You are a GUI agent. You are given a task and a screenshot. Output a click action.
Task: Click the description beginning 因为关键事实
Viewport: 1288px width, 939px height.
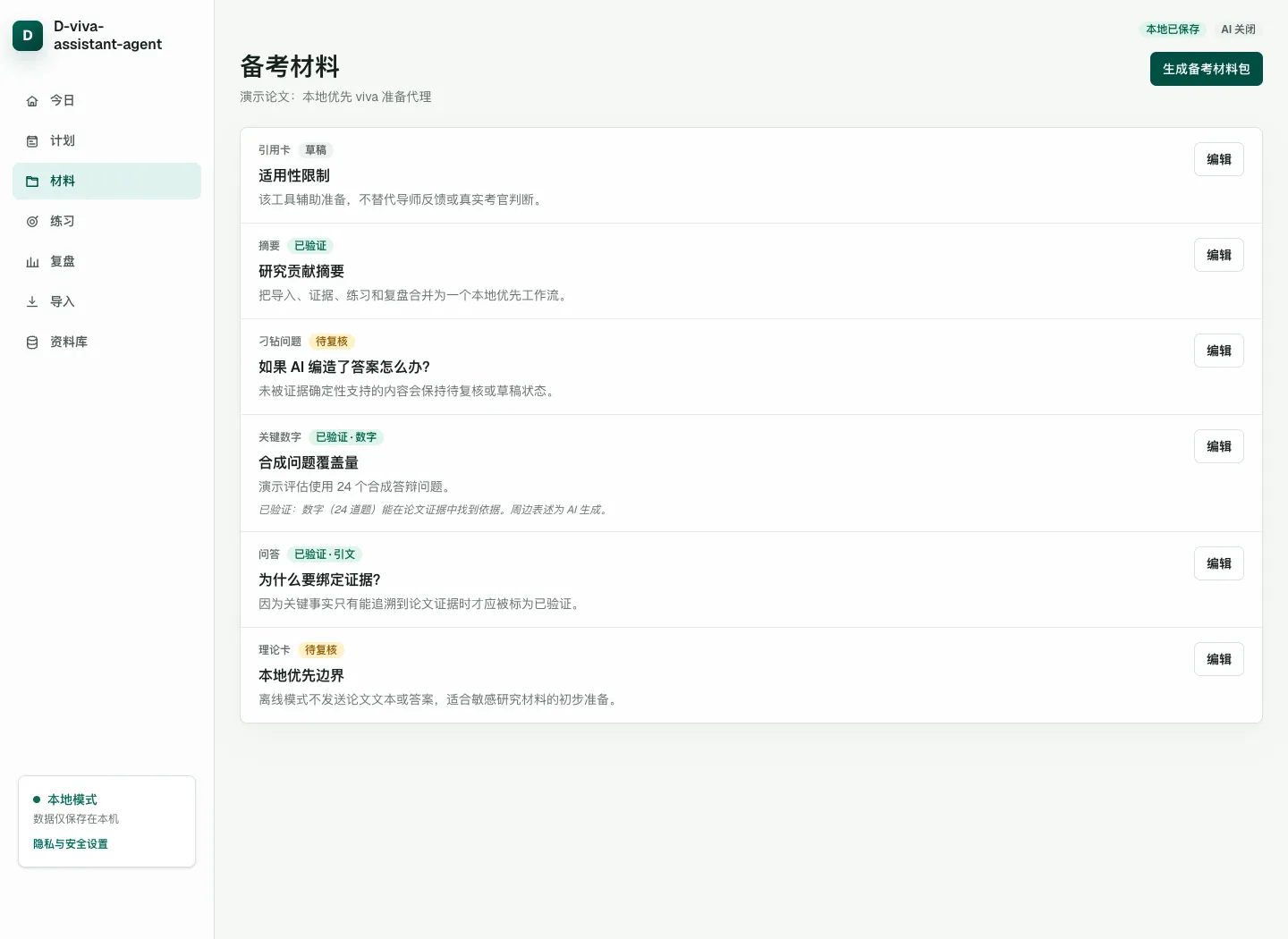421,604
